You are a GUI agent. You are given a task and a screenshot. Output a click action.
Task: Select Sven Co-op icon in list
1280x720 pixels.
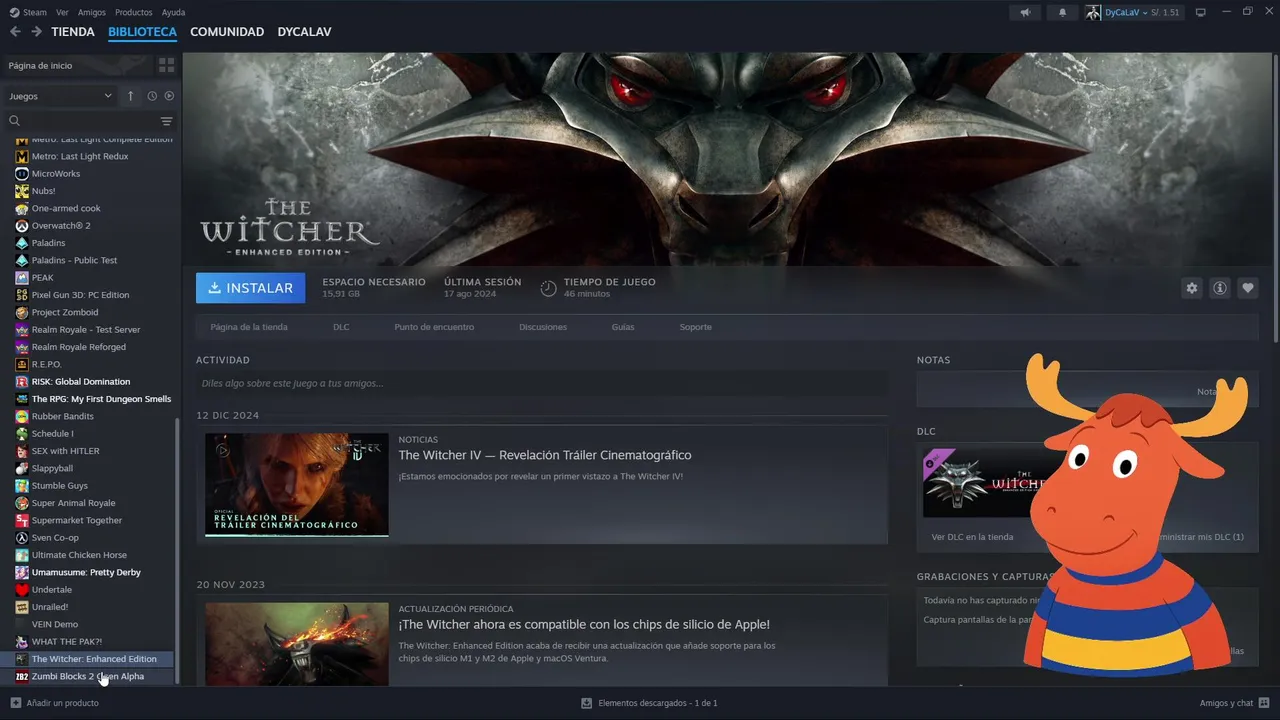(22, 538)
